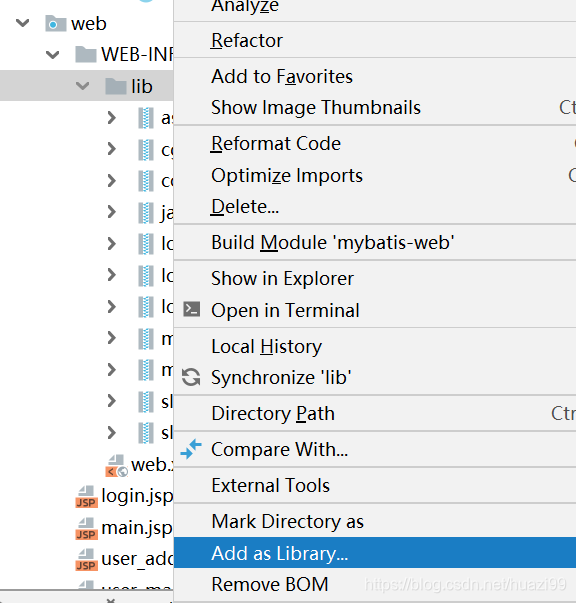Click the Open in Terminal icon
This screenshot has width=576, height=603.
click(x=191, y=309)
